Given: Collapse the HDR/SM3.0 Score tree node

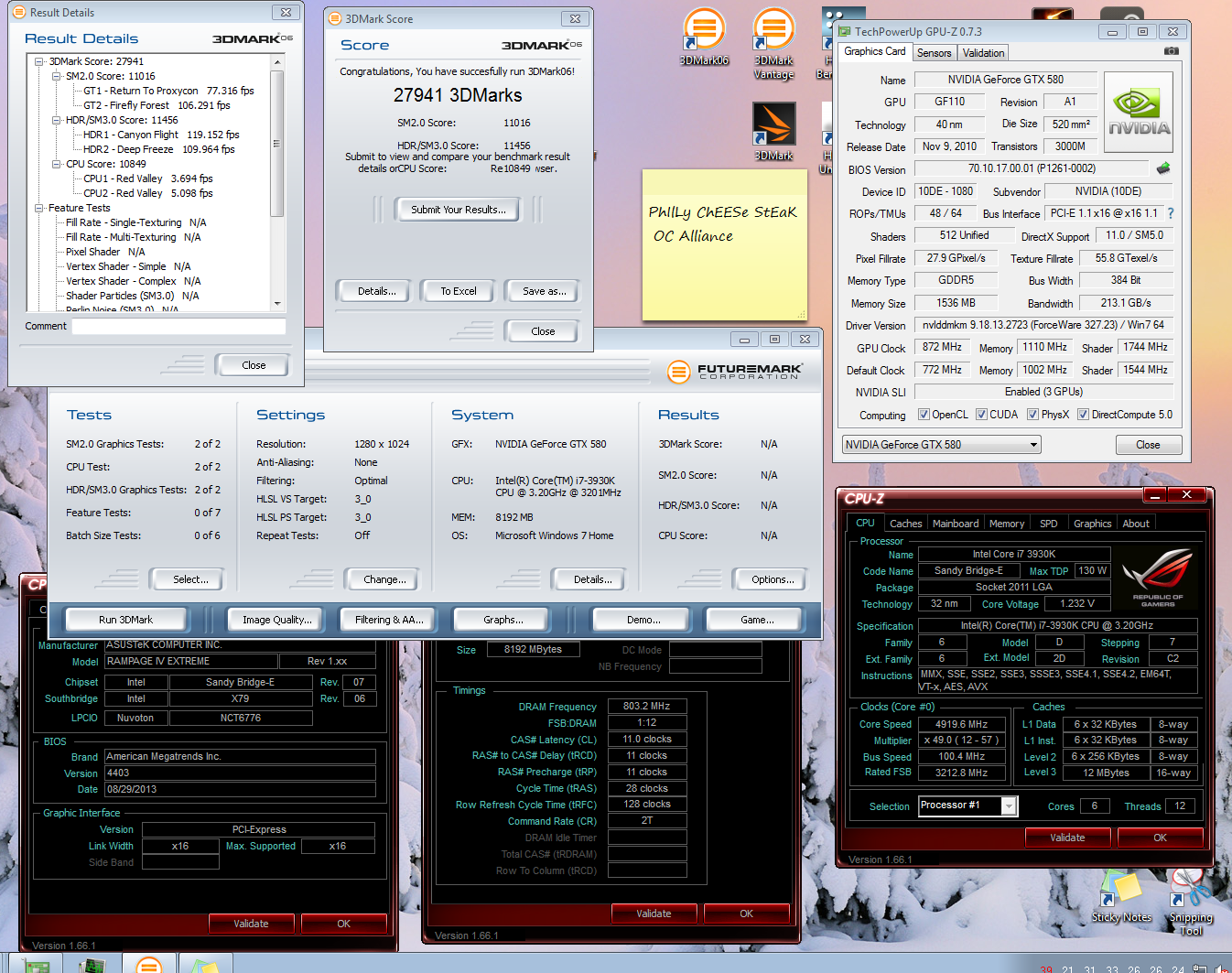Looking at the screenshot, I should click(x=57, y=120).
